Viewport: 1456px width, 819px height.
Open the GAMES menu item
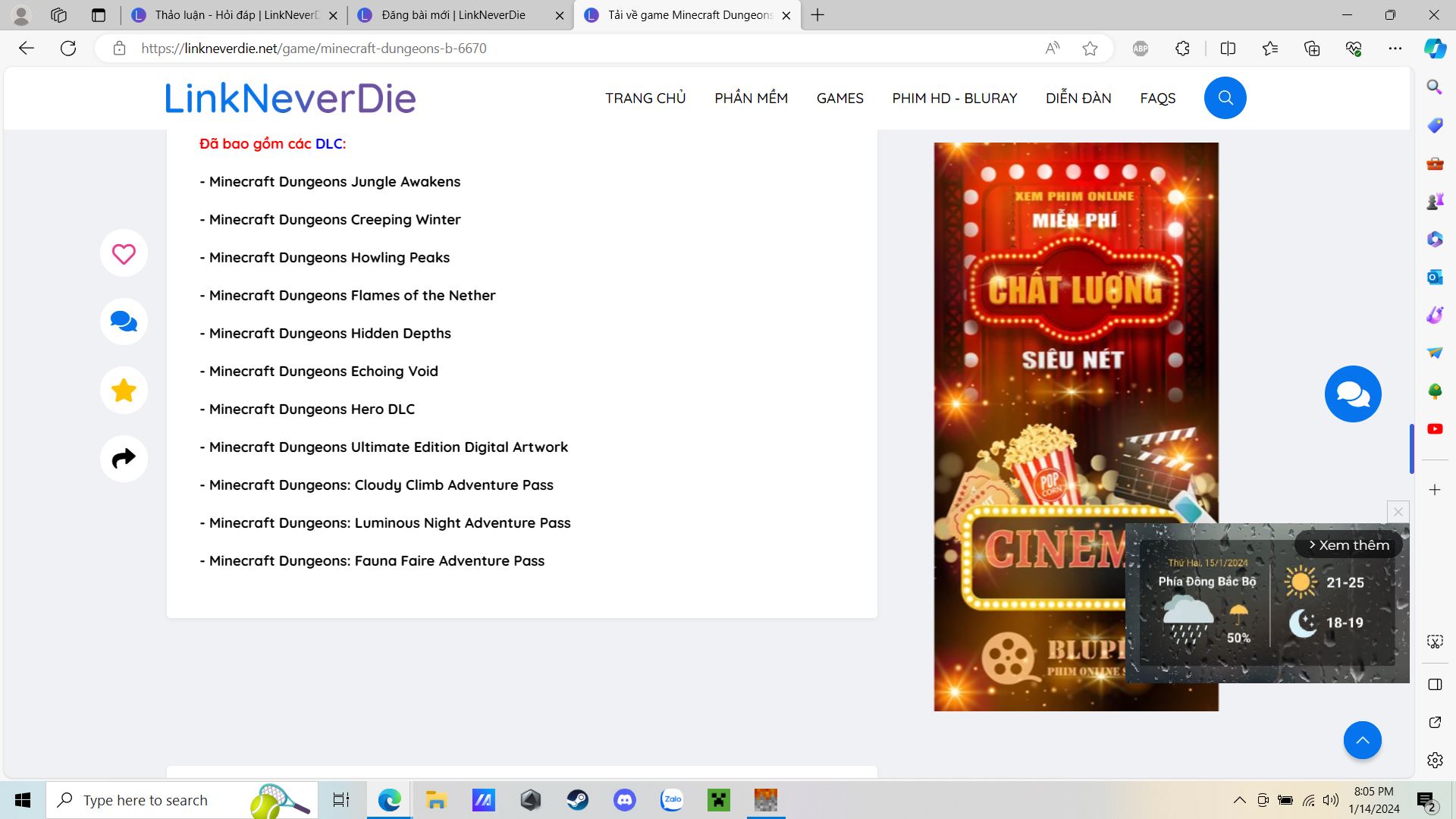(x=839, y=98)
